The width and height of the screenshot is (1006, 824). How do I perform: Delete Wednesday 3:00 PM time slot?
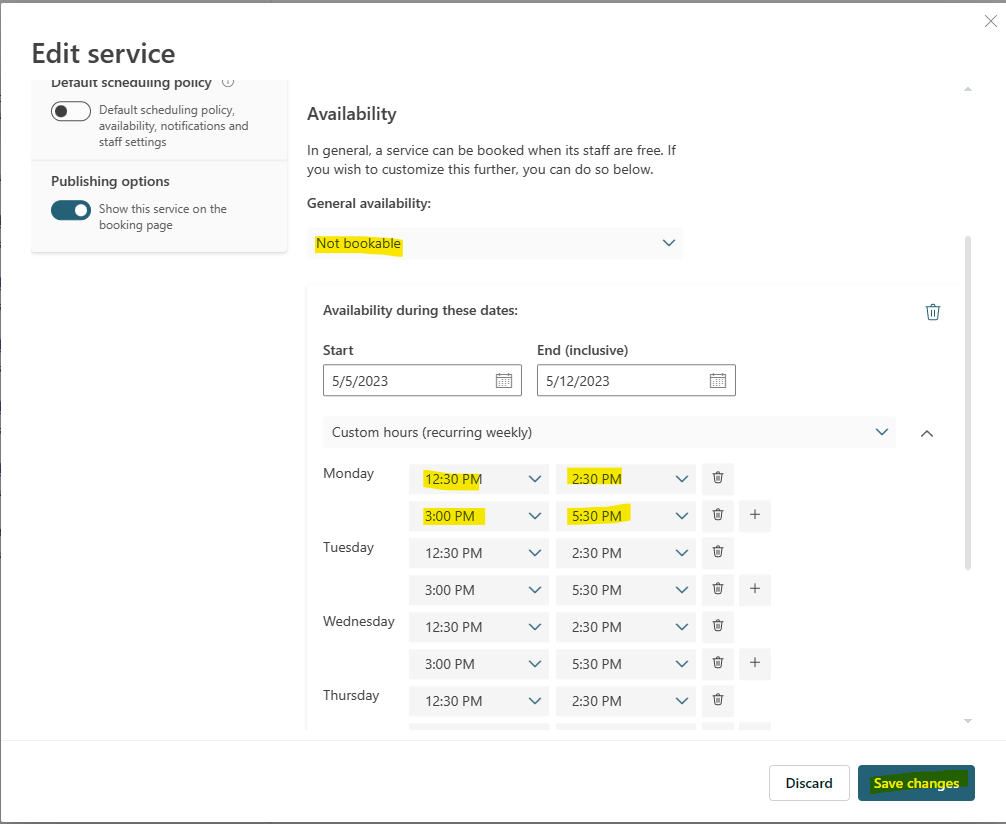(718, 663)
